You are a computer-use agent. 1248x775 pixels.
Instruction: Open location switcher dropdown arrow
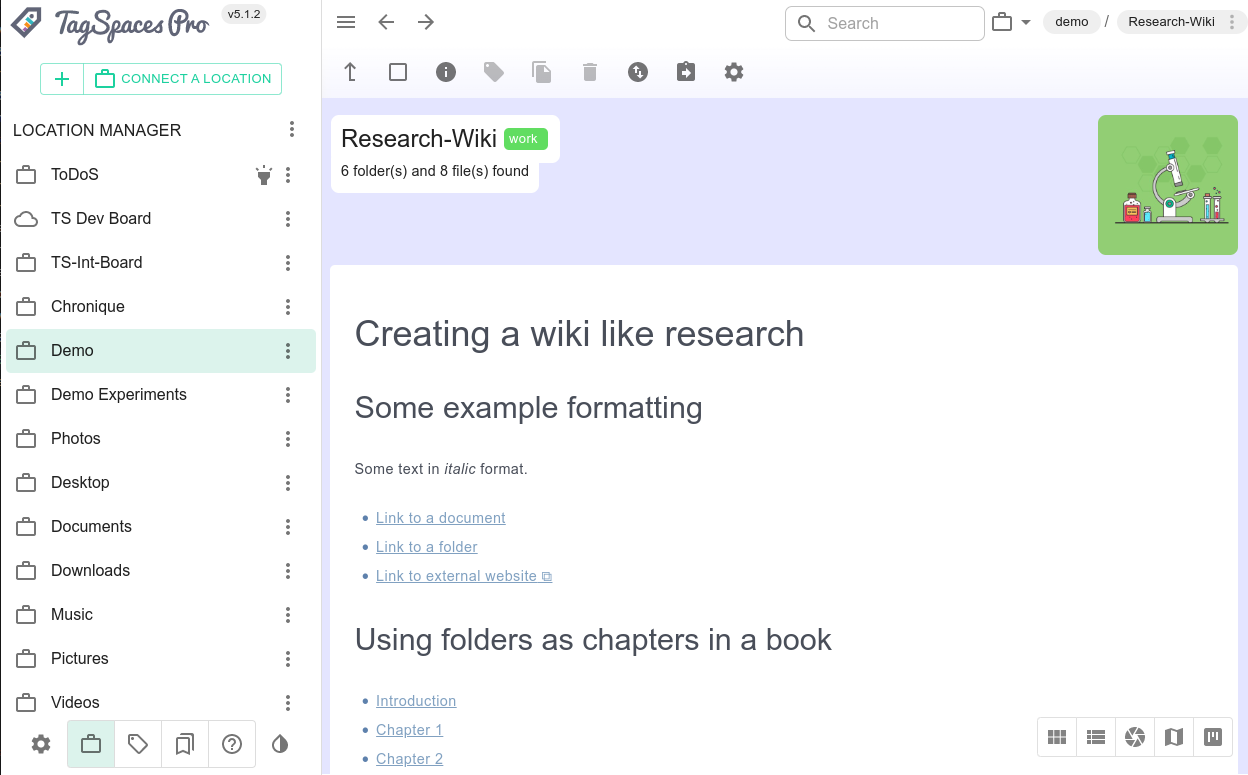tap(1025, 23)
